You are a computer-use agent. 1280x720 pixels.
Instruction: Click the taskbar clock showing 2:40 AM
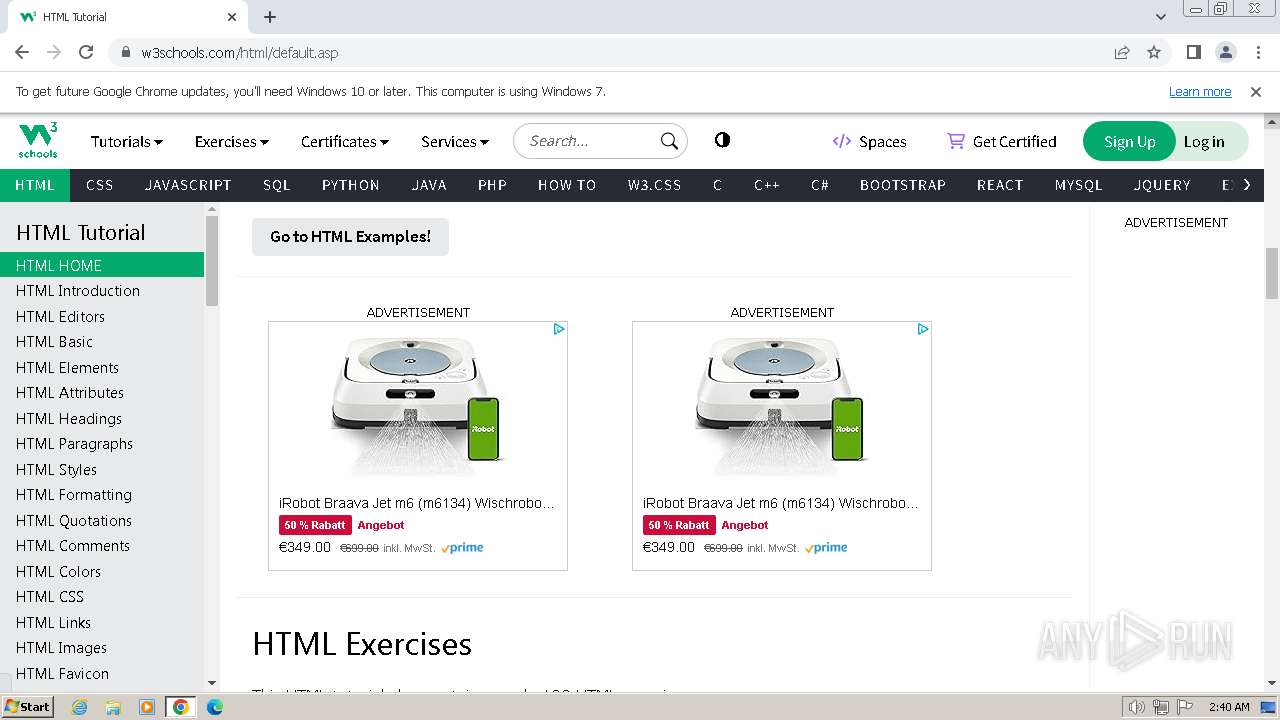[x=1229, y=707]
